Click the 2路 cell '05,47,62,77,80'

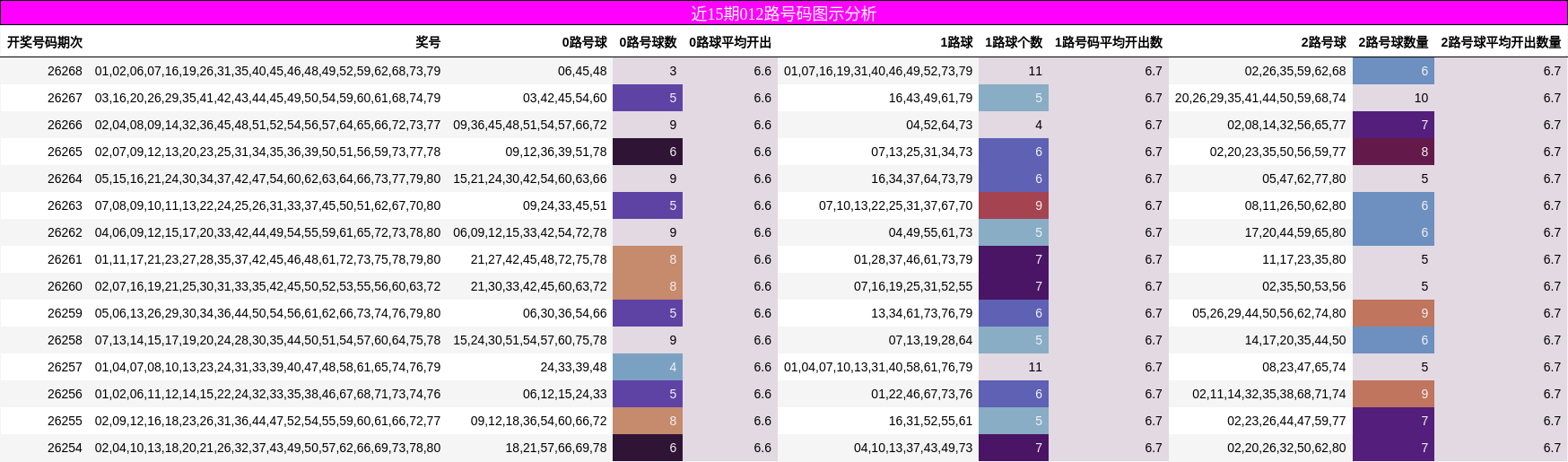coord(1304,179)
